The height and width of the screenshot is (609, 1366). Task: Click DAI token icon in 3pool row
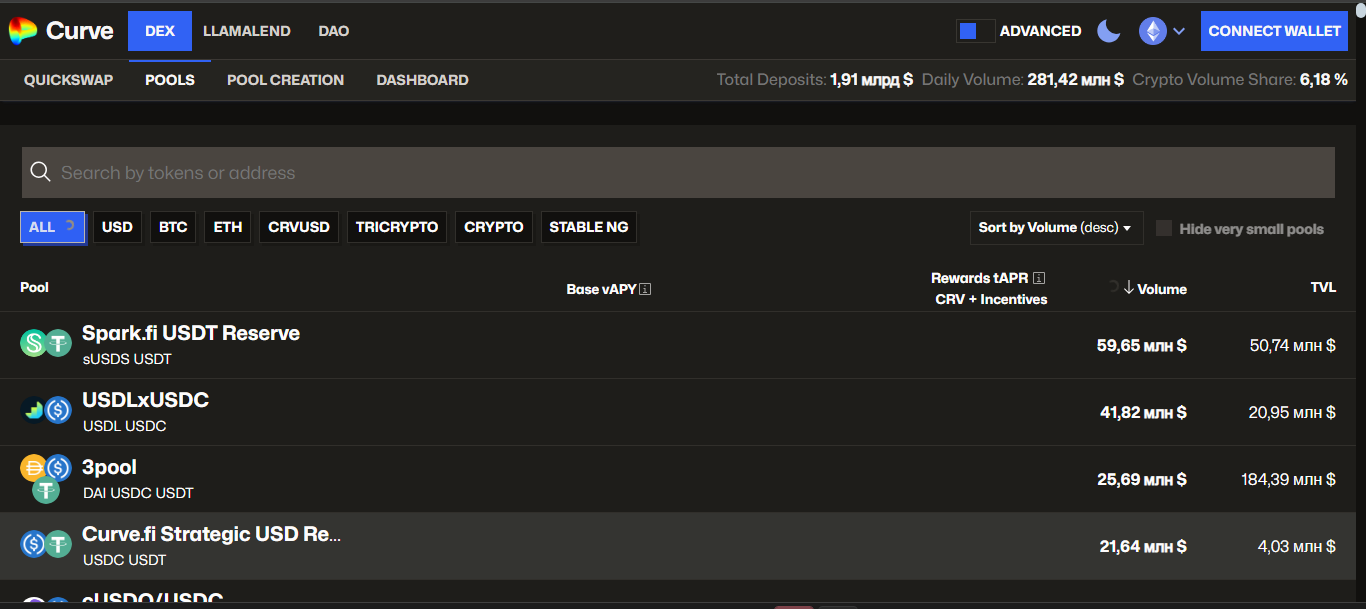coord(34,467)
